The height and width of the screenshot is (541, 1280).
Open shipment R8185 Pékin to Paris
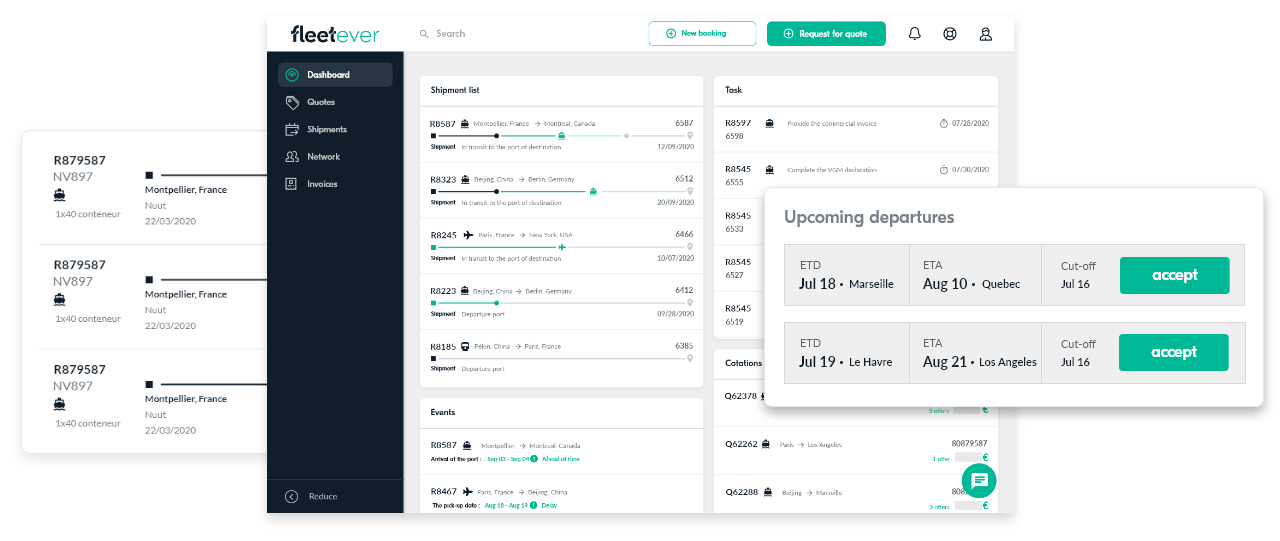pyautogui.click(x=561, y=357)
